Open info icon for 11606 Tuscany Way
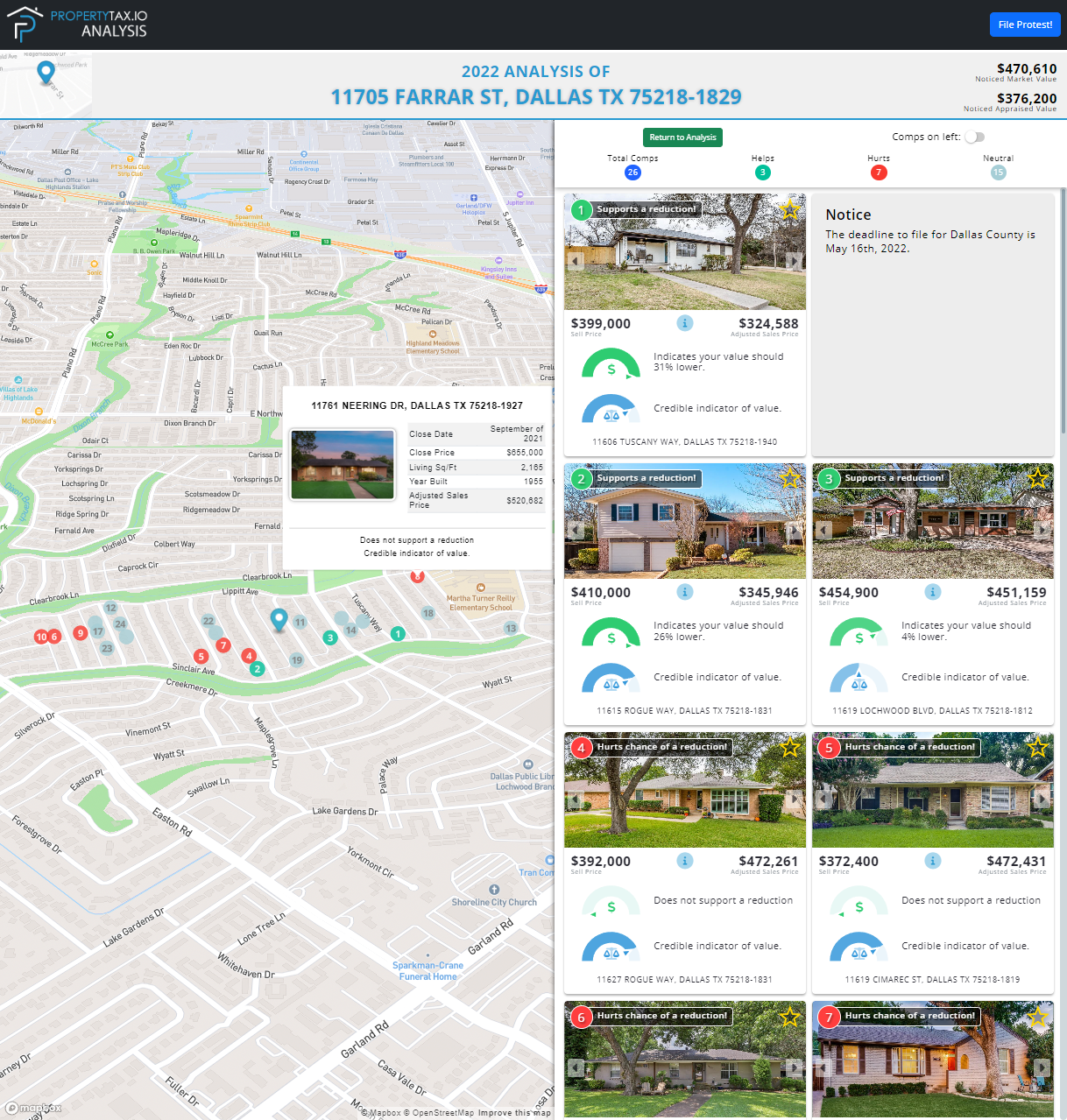 click(685, 323)
